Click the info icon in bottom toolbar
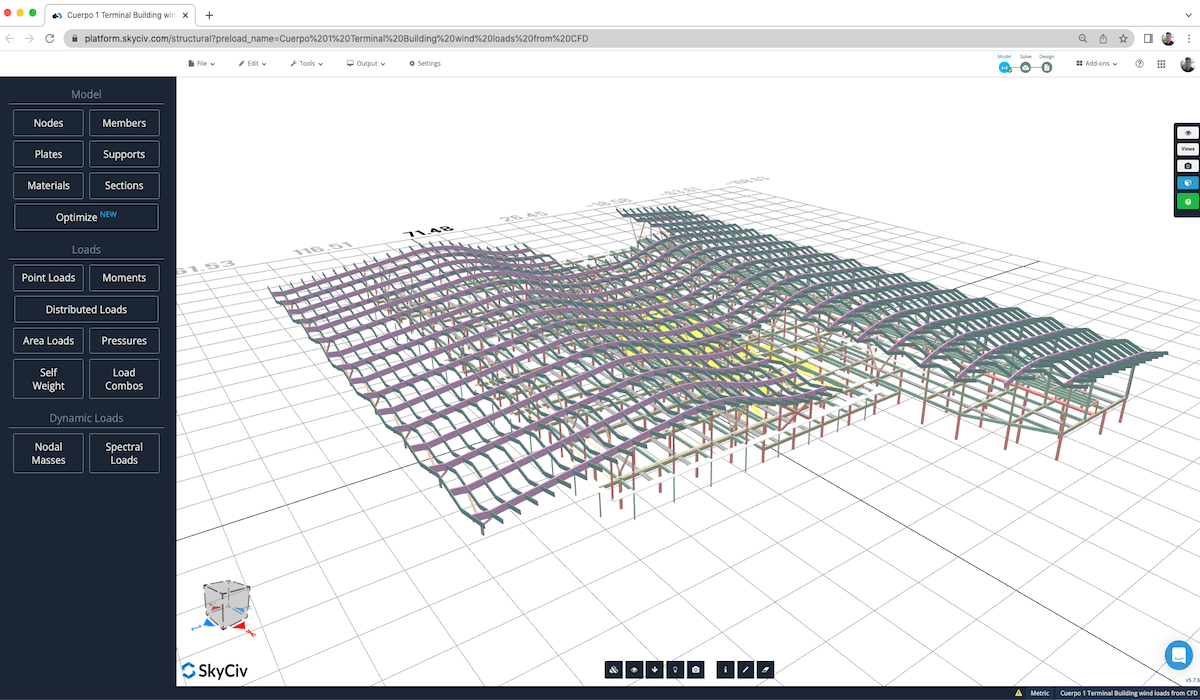 tap(725, 669)
